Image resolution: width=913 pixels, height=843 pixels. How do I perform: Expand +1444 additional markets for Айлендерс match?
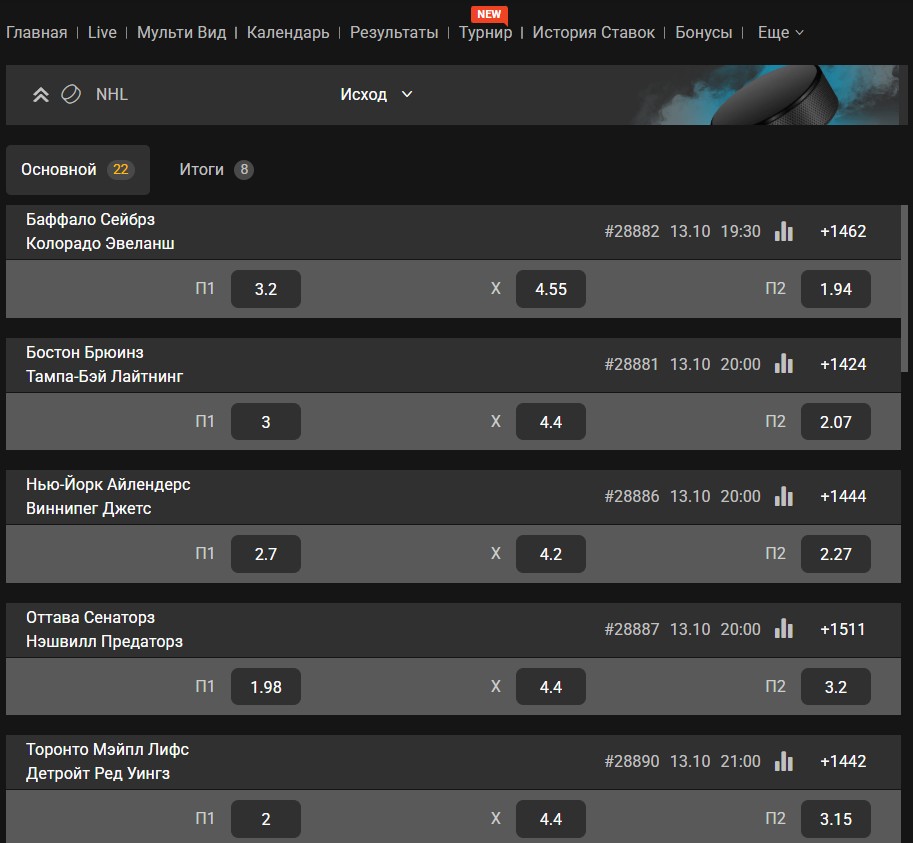pyautogui.click(x=843, y=496)
